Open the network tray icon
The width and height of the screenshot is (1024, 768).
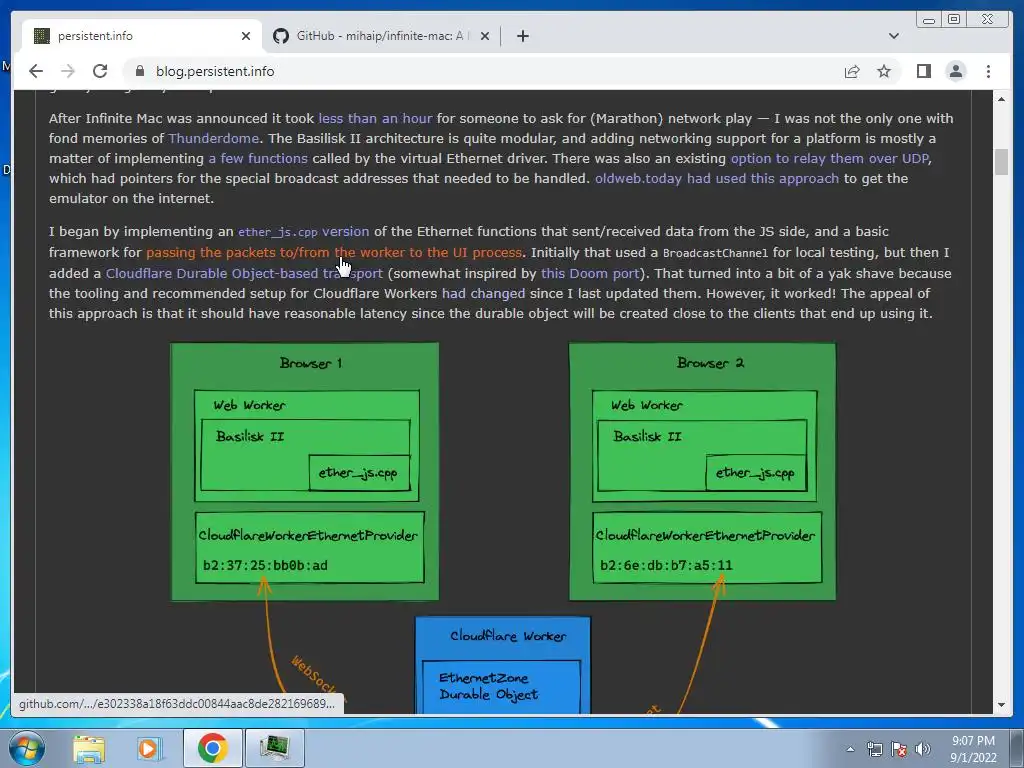click(x=874, y=749)
